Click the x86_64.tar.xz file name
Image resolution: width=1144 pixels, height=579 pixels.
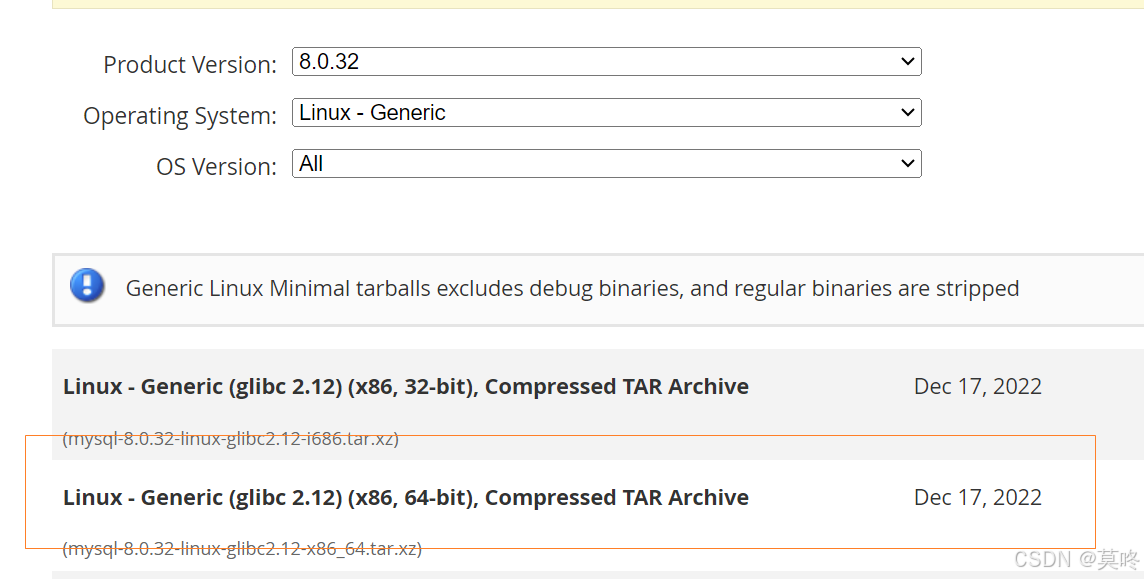tap(242, 549)
